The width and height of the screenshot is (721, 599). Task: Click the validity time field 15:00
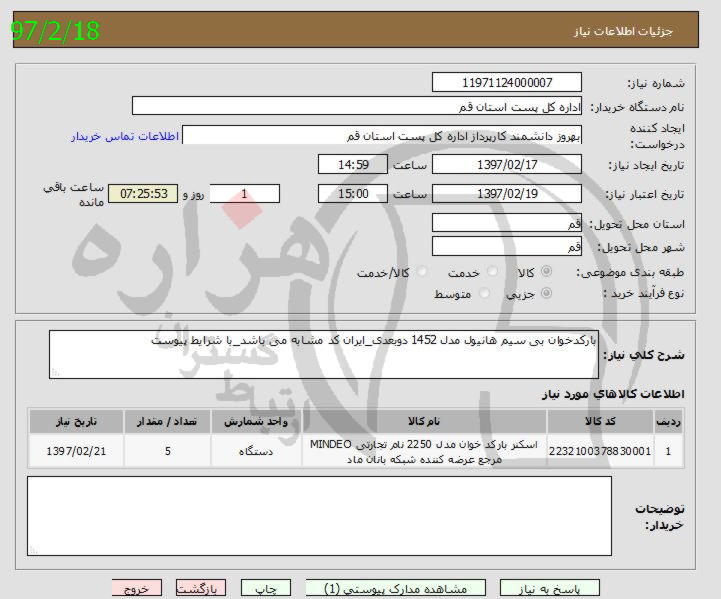click(353, 194)
